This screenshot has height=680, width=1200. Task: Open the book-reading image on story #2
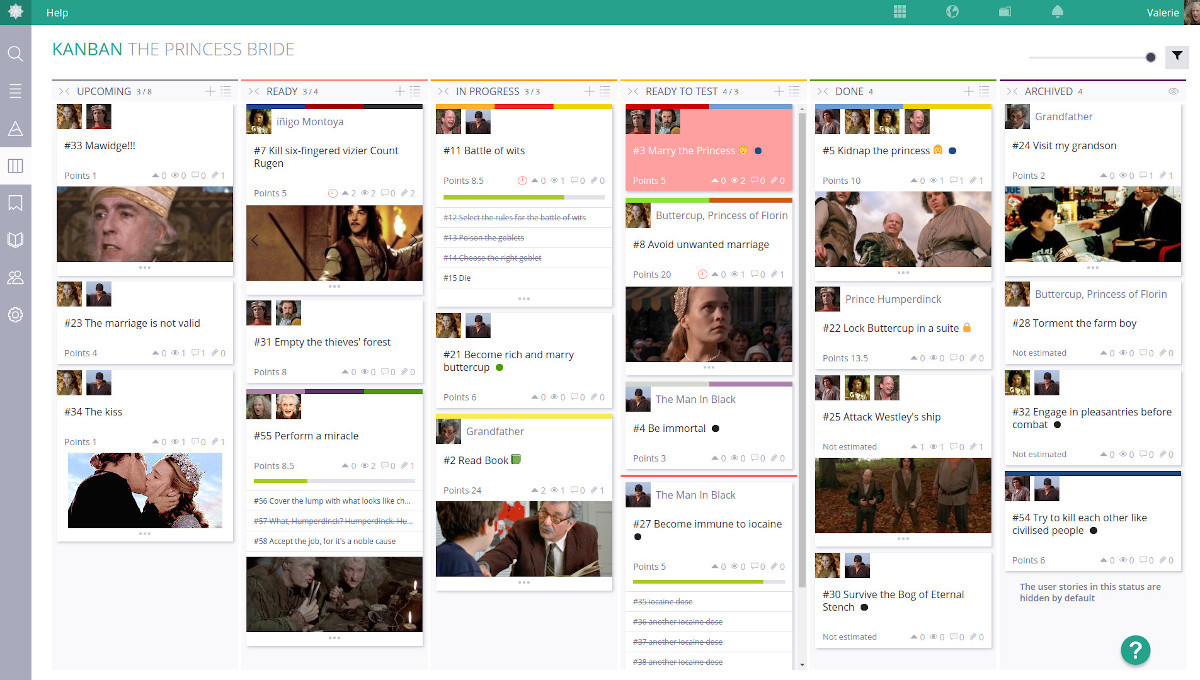click(524, 538)
